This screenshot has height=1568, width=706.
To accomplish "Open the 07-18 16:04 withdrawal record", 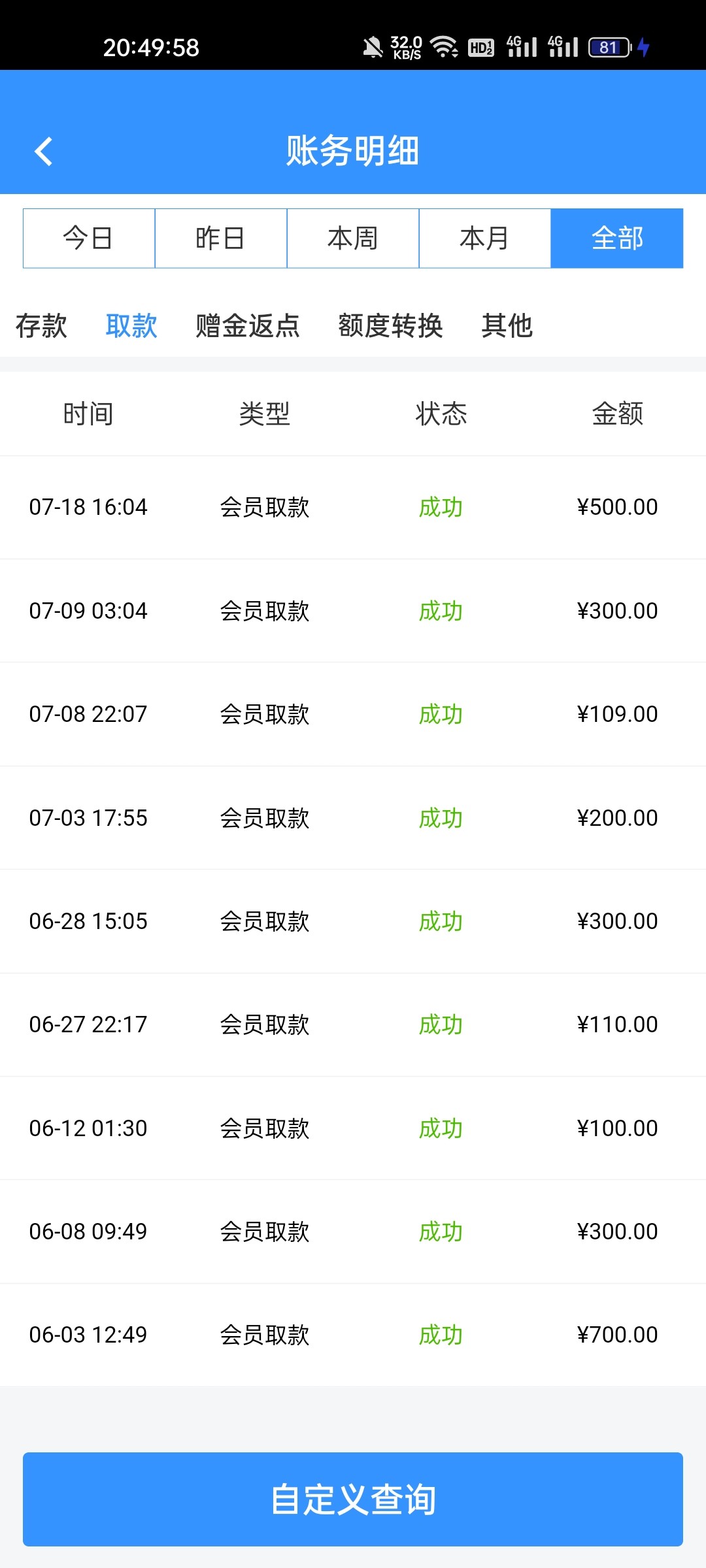I will tap(353, 507).
